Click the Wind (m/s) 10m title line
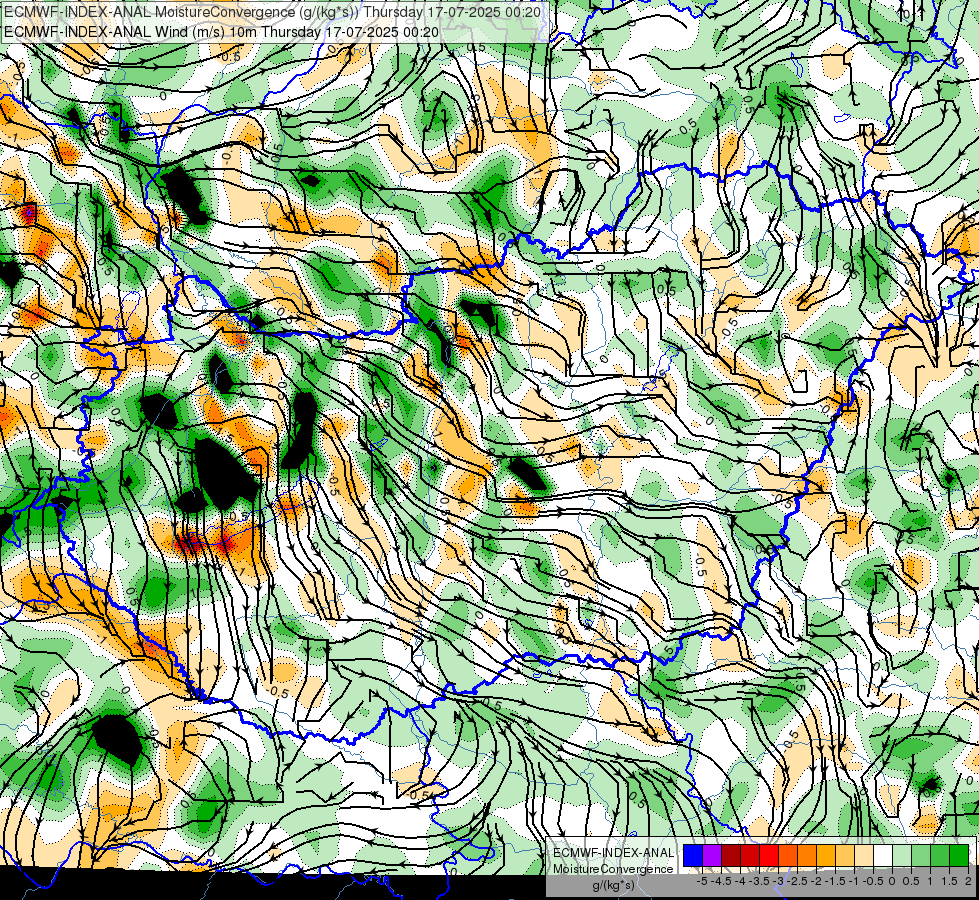The width and height of the screenshot is (979, 900). (221, 31)
